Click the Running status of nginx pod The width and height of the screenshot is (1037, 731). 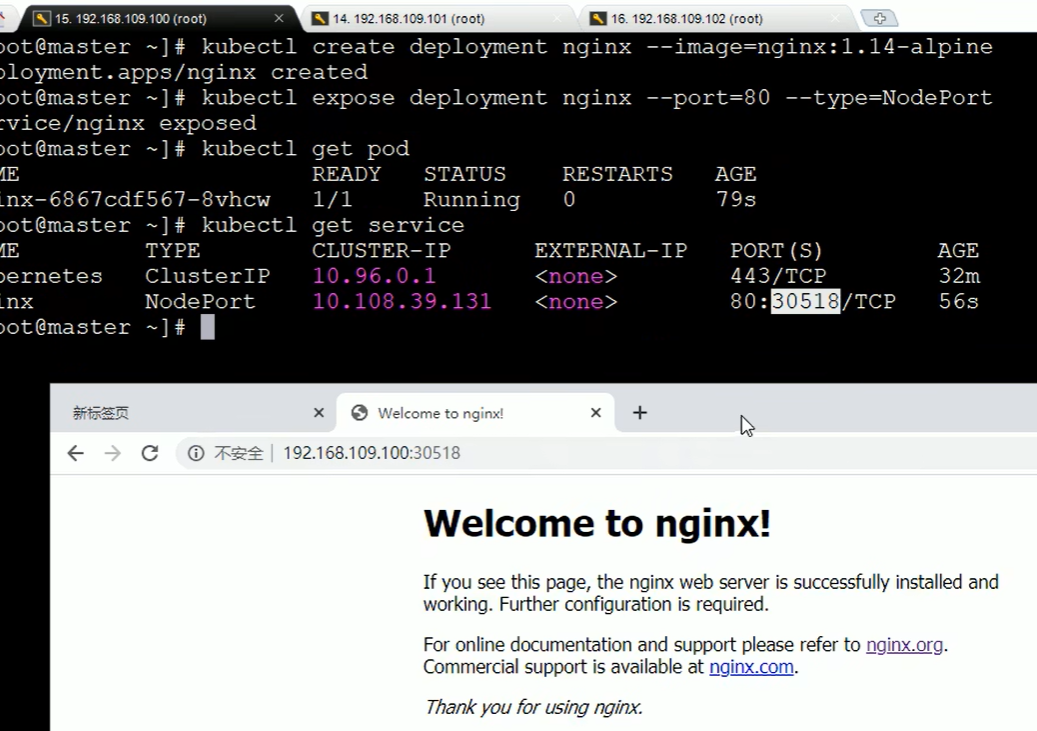pos(472,200)
